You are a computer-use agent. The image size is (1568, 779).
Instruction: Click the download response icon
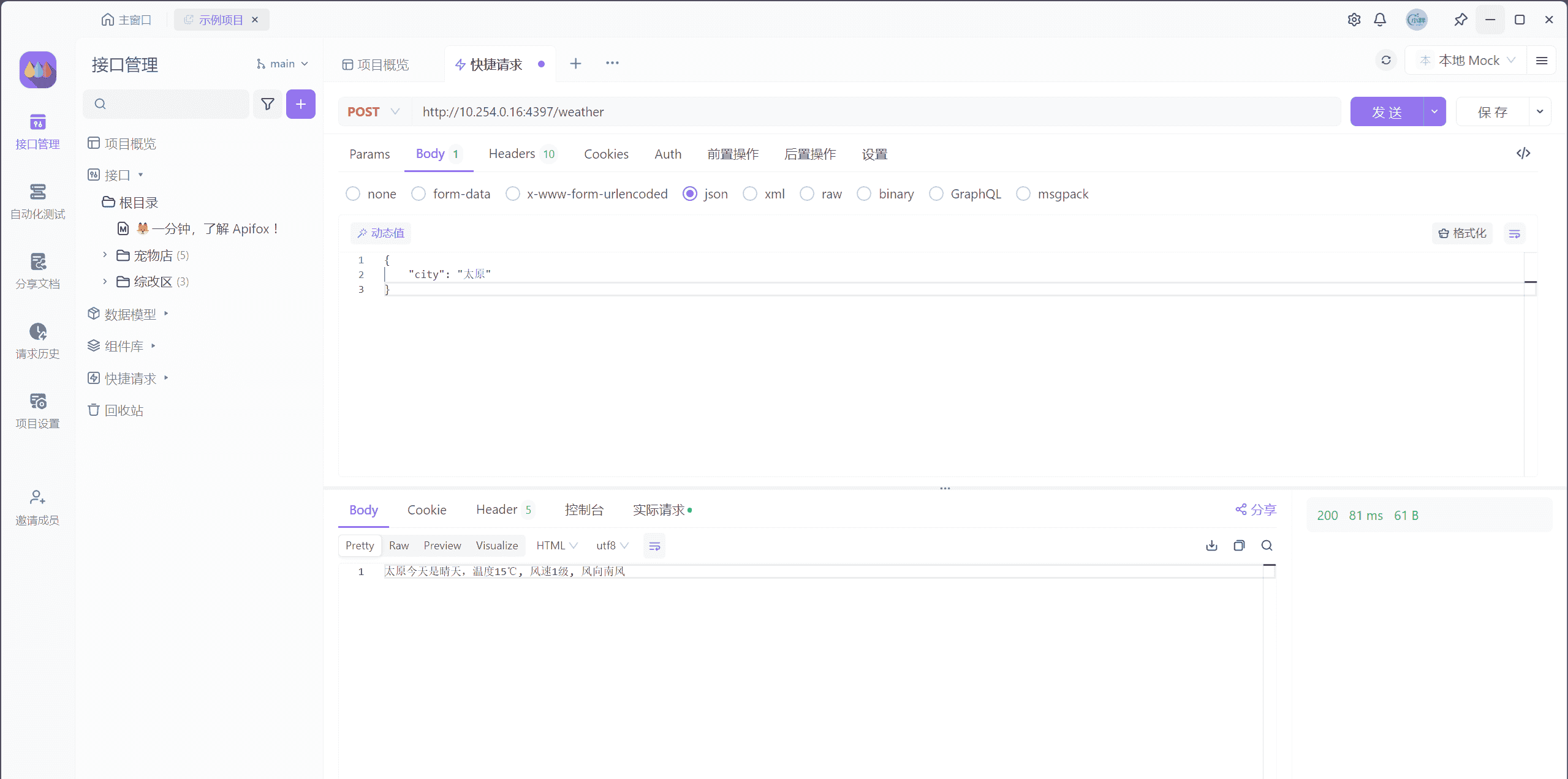(x=1211, y=545)
